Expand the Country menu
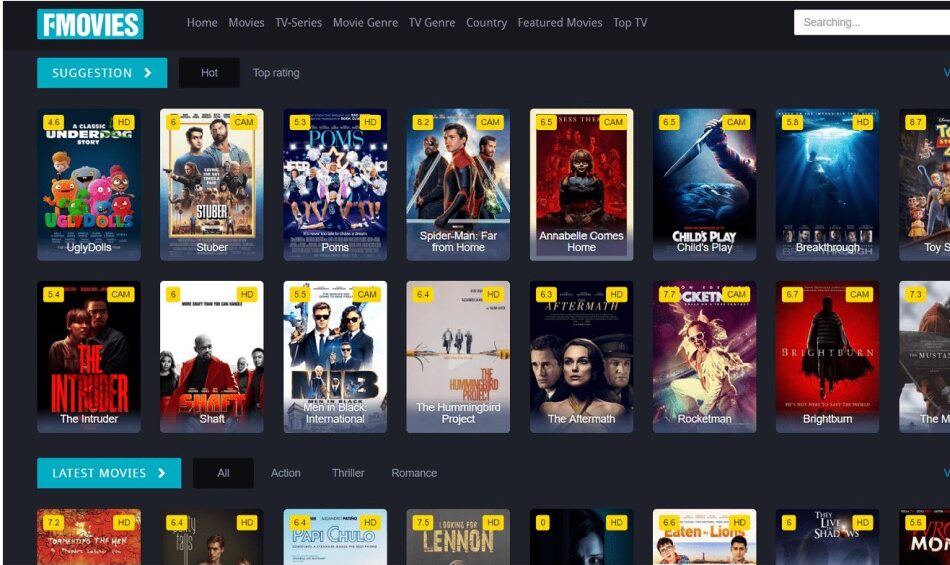950x565 pixels. tap(486, 22)
